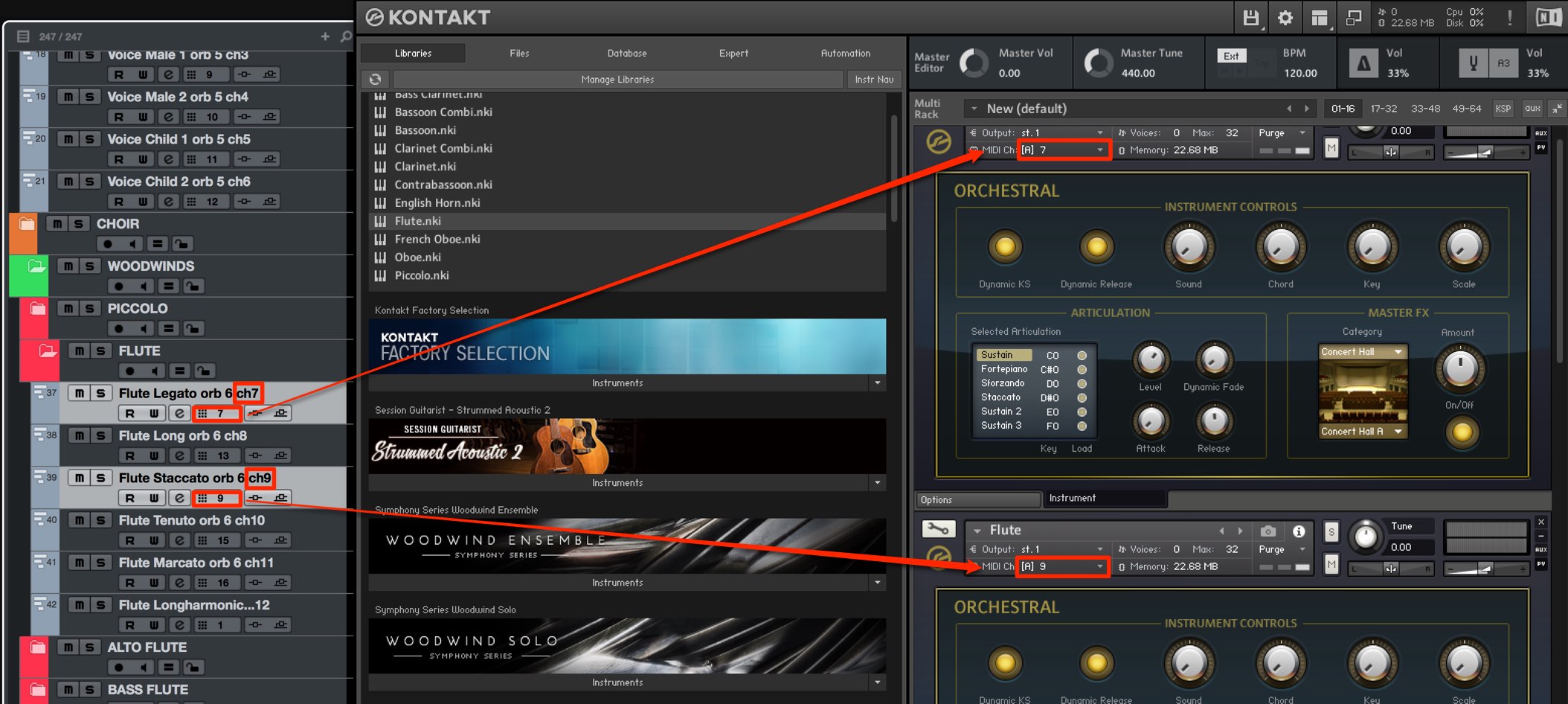Toggle Kontakt minimized view icon
This screenshot has width=1568, height=704.
click(1354, 18)
